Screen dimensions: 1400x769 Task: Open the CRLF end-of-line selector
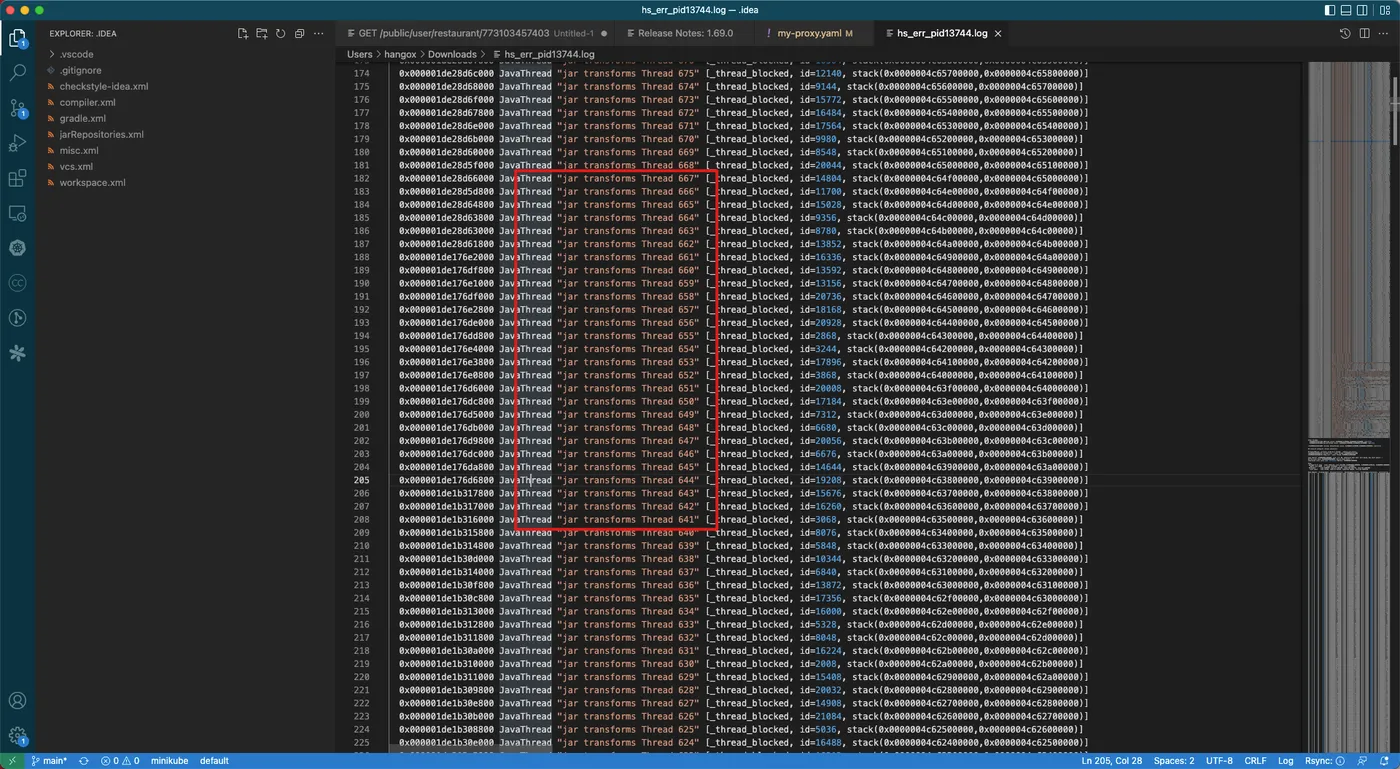[1255, 761]
